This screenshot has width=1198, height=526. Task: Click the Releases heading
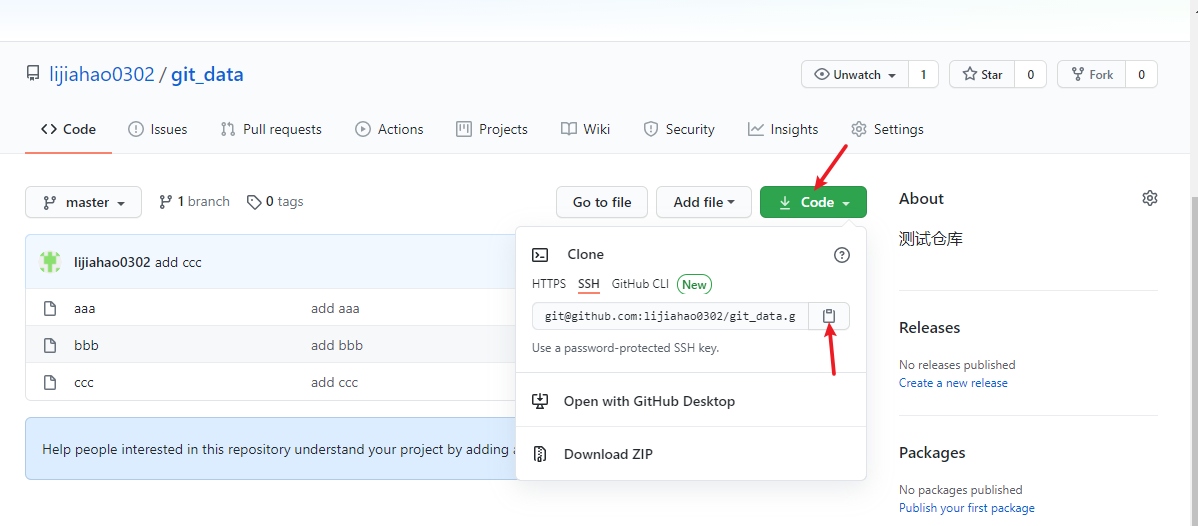click(930, 327)
